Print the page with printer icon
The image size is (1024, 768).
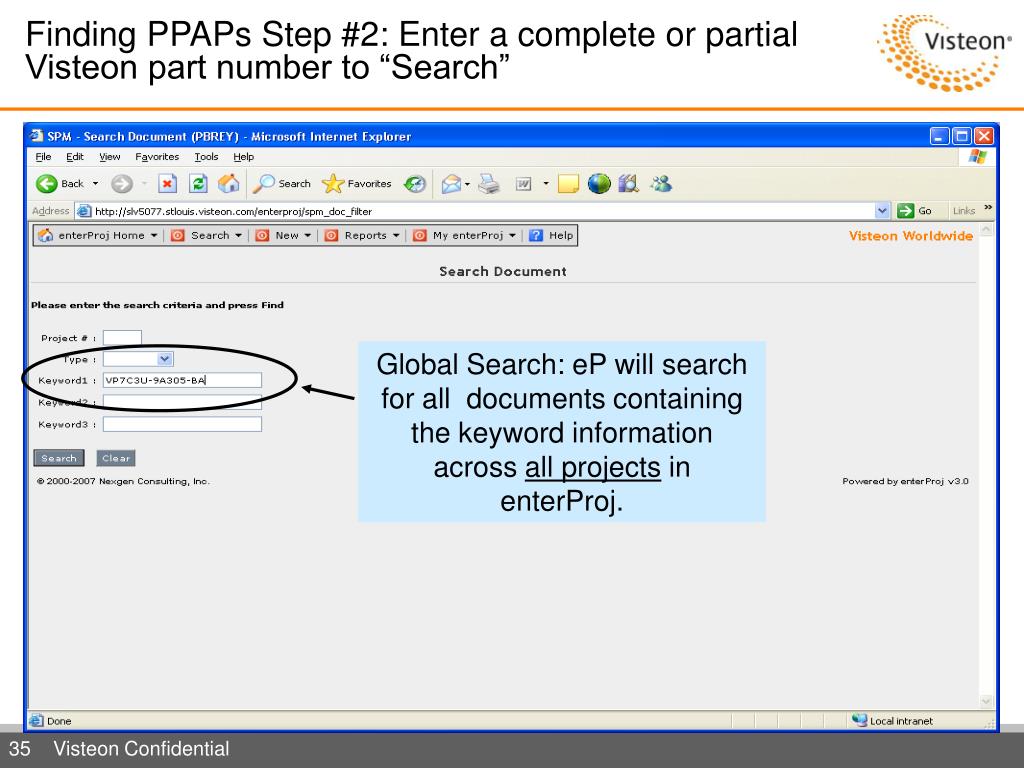488,184
